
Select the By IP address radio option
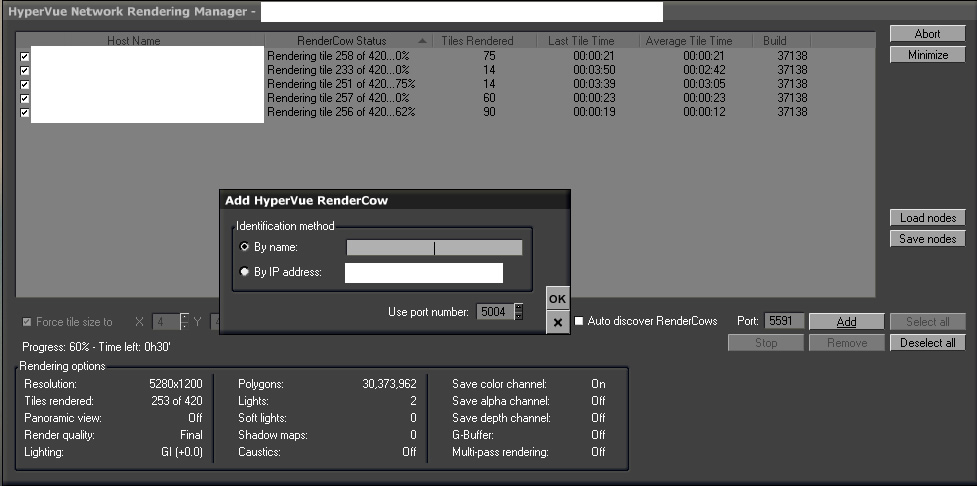click(x=244, y=272)
